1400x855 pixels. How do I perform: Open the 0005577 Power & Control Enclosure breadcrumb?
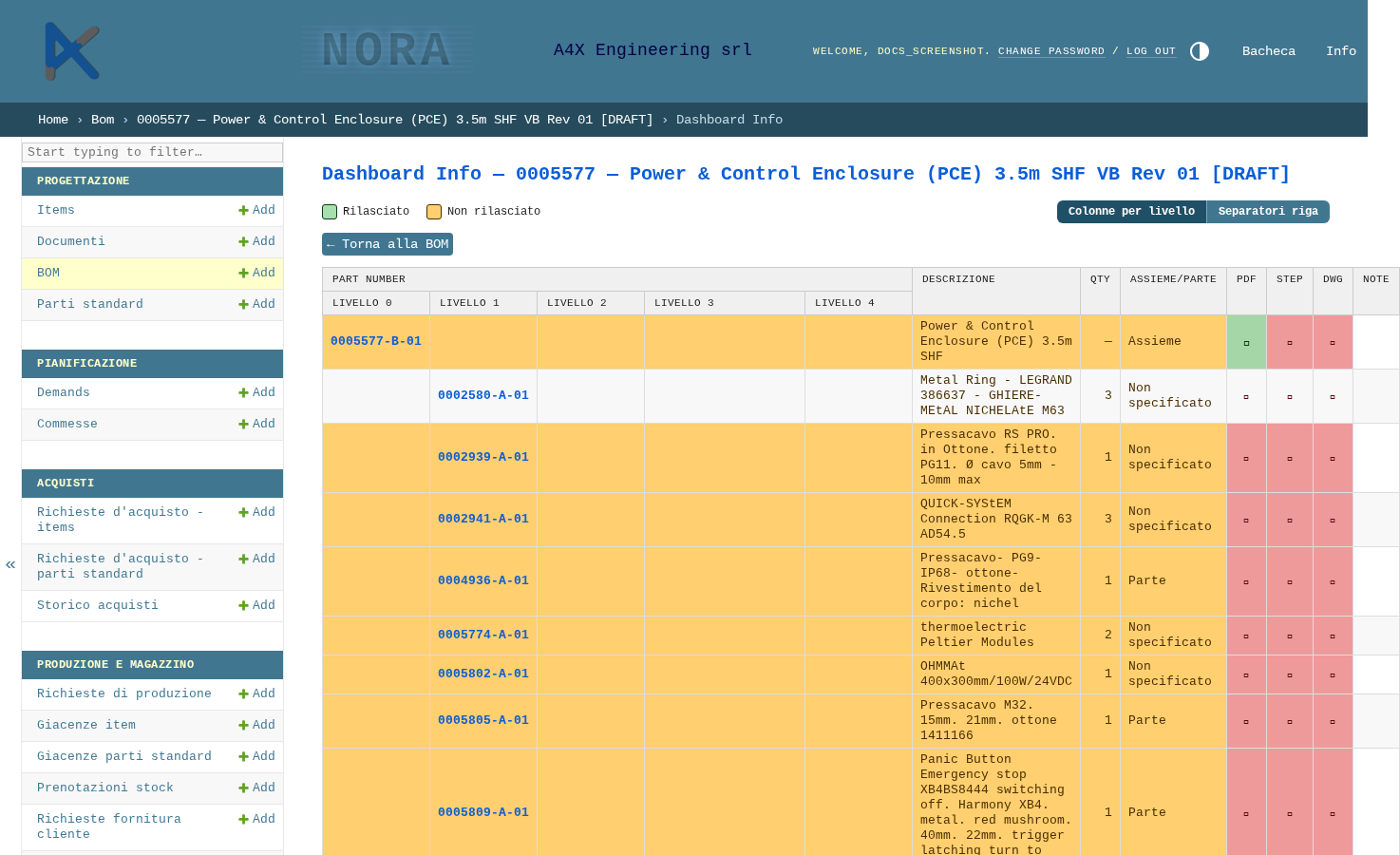pos(395,120)
